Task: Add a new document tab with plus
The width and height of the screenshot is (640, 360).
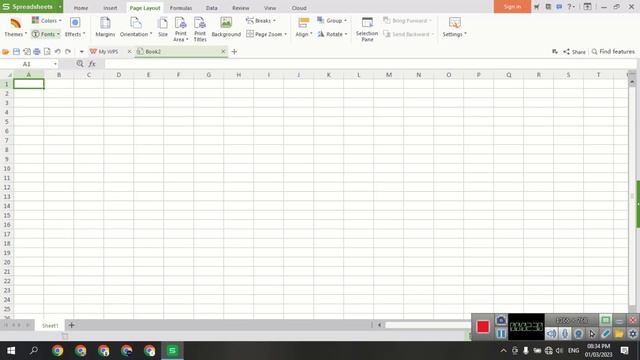Action: coord(234,51)
